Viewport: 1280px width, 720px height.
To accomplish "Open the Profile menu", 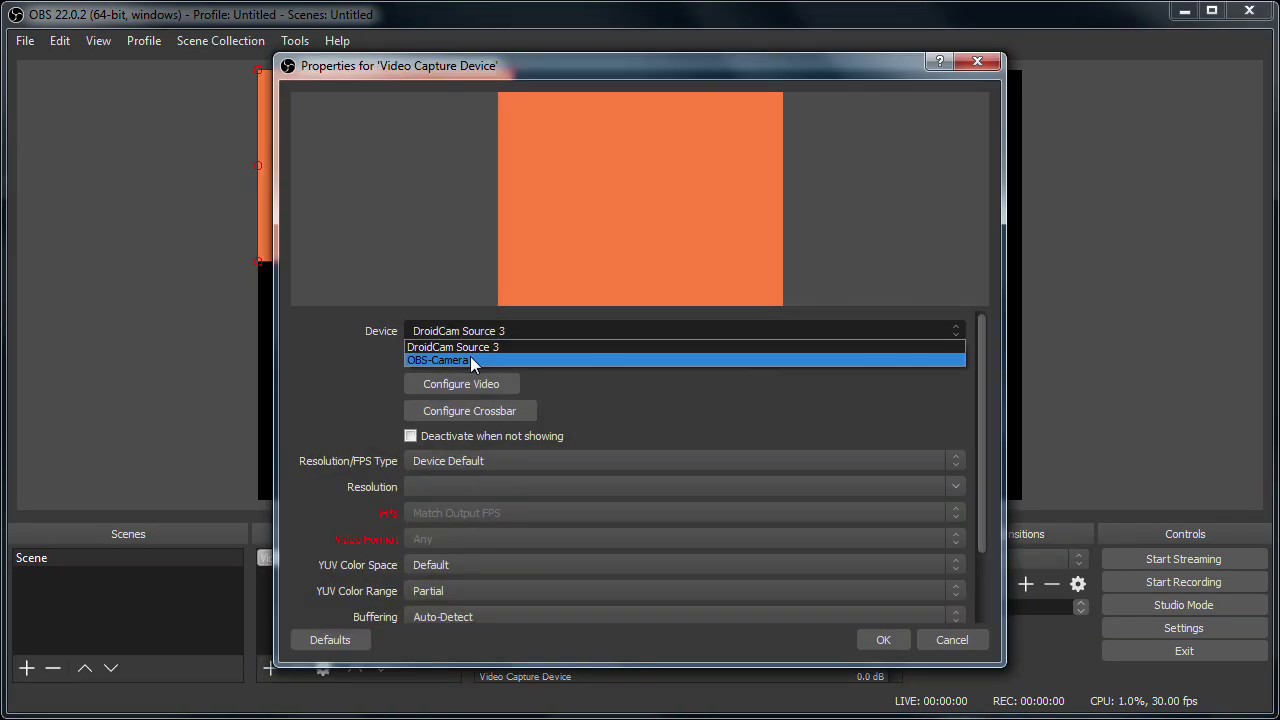I will (x=144, y=41).
